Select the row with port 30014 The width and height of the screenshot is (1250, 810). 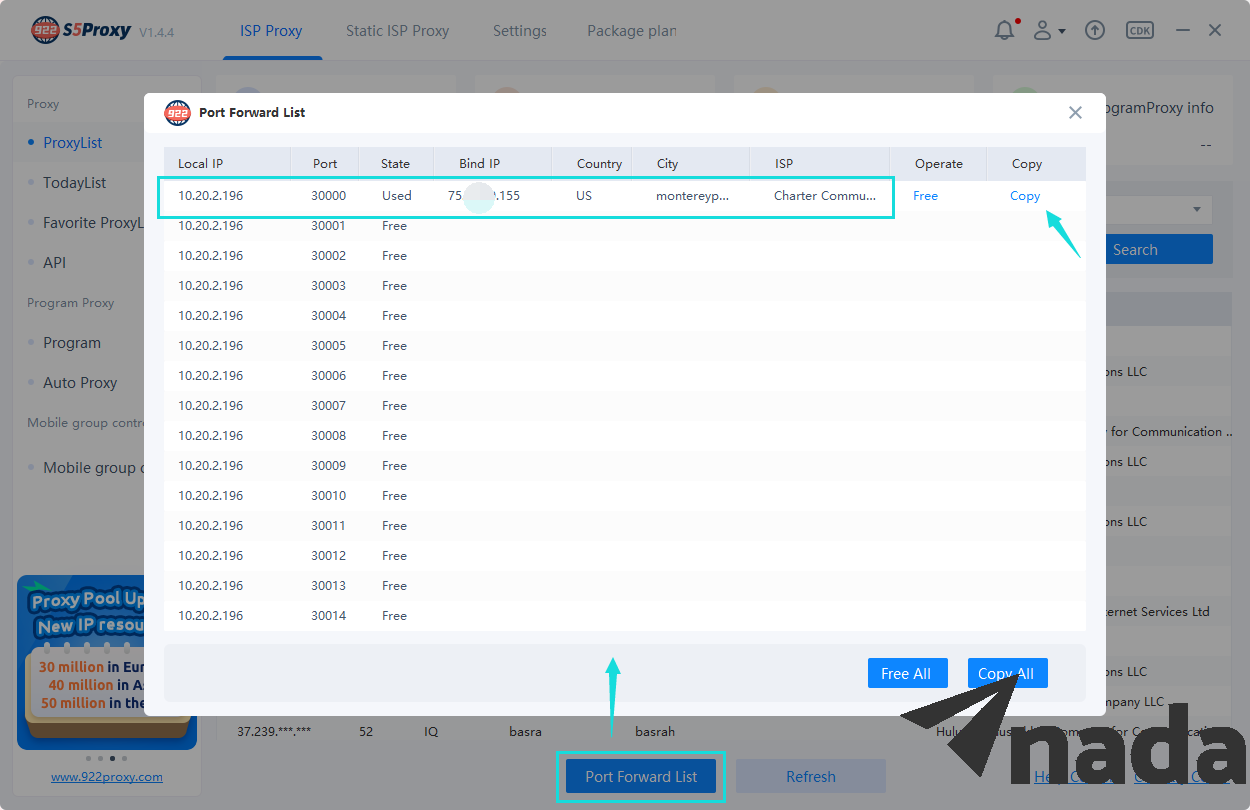coord(625,616)
